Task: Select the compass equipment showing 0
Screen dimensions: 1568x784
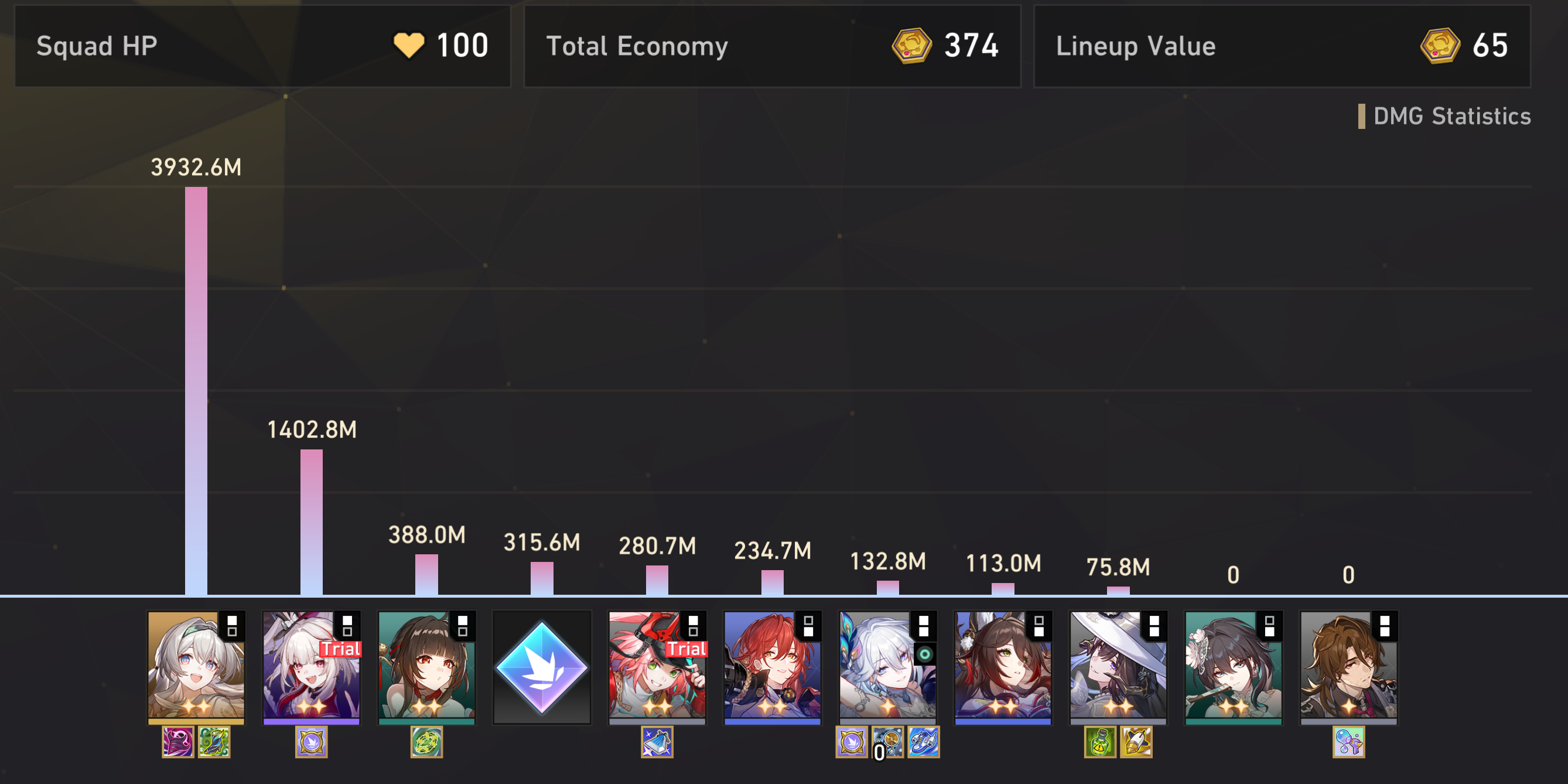Action: point(887,742)
